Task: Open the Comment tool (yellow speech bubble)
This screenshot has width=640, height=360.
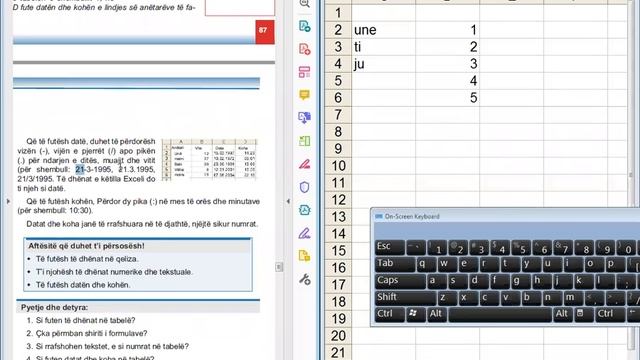Action: (x=304, y=95)
